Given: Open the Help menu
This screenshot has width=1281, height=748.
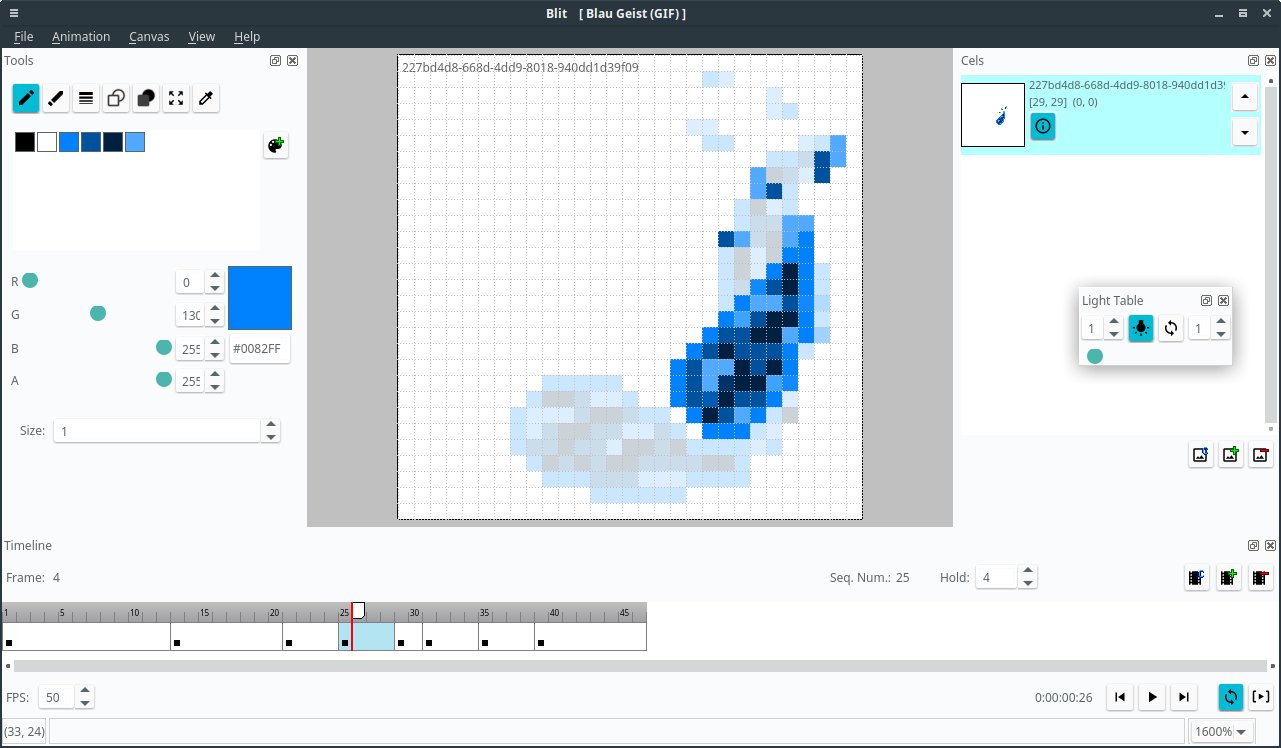Looking at the screenshot, I should [x=247, y=36].
